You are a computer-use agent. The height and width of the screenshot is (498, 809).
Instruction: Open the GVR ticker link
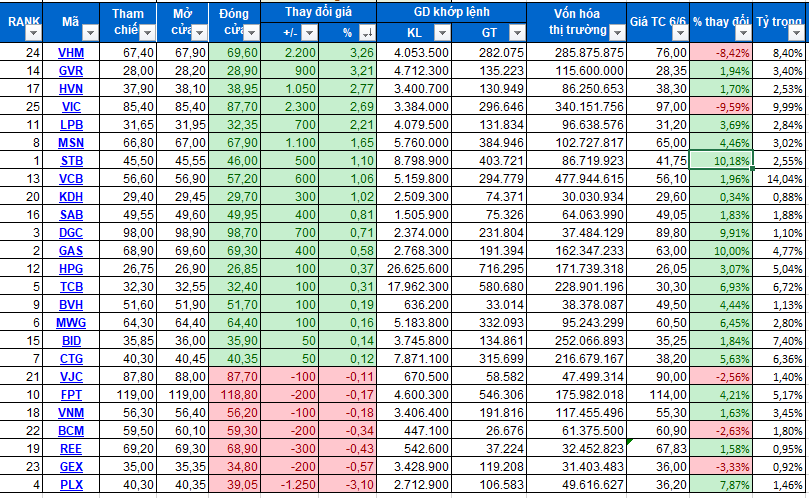click(71, 71)
